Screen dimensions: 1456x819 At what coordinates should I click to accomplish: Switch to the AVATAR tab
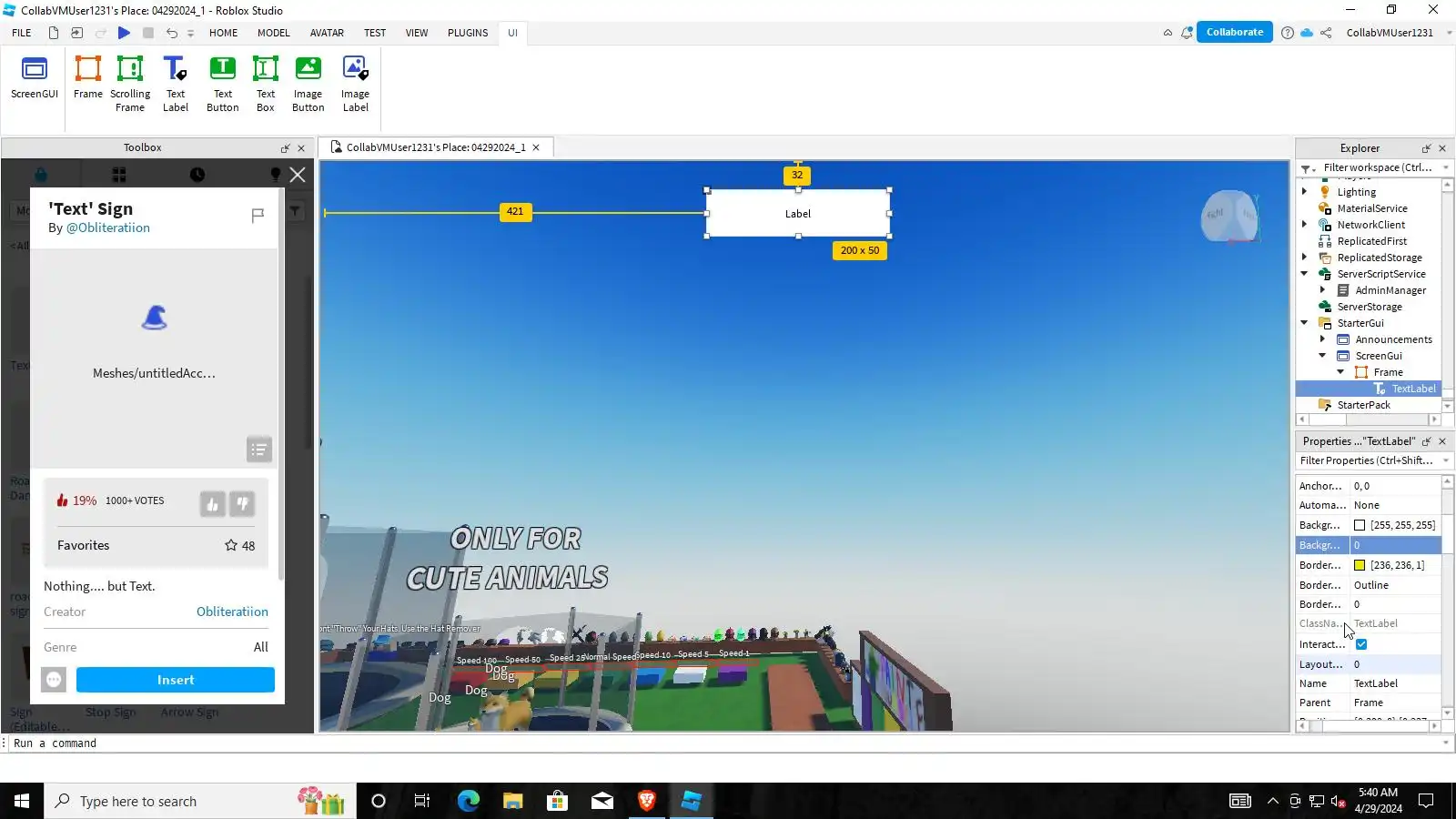coord(327,33)
